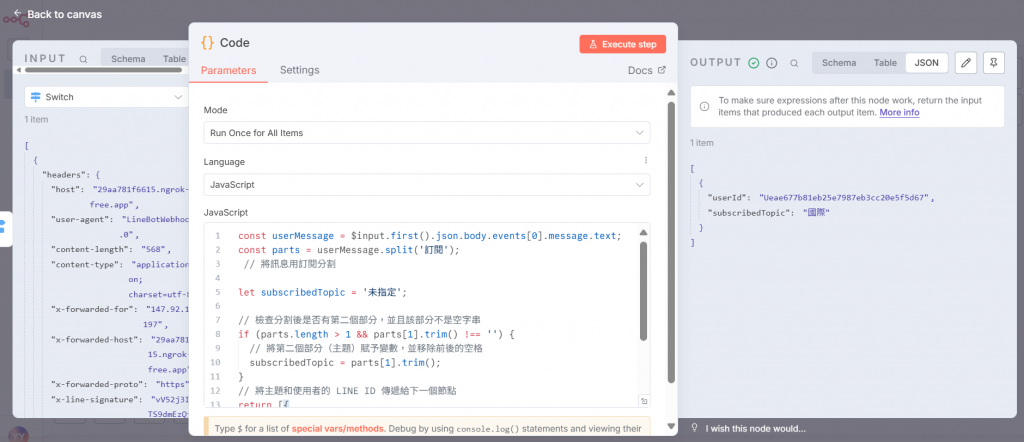Click the lightbulb feedback icon
Screen dimensions: 1024x442
[695, 428]
